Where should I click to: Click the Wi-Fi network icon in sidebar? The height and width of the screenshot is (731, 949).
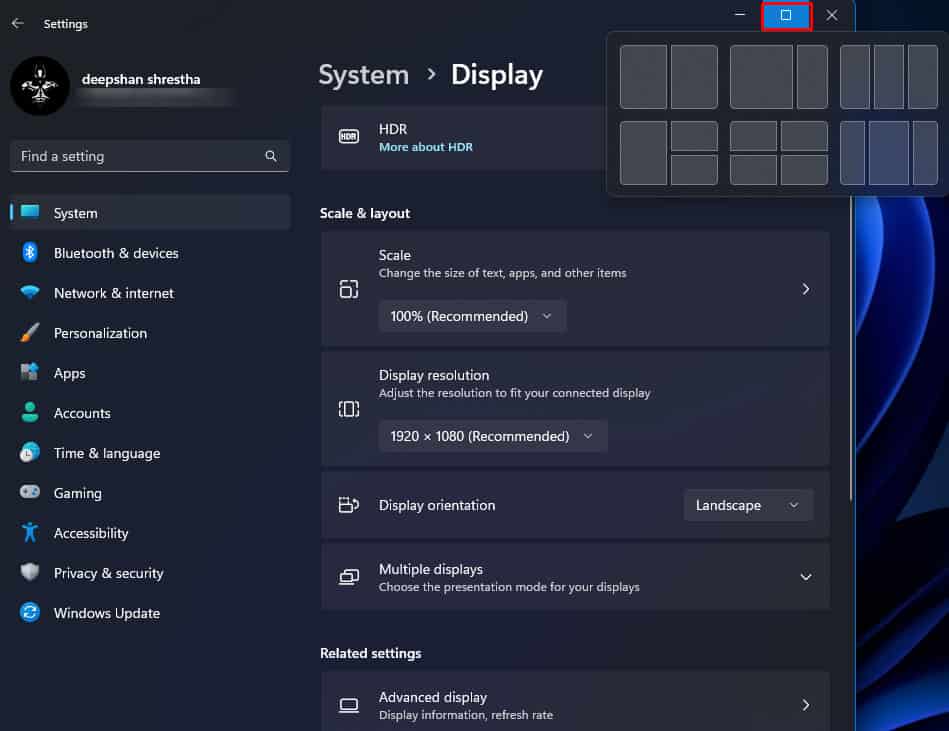(x=30, y=292)
